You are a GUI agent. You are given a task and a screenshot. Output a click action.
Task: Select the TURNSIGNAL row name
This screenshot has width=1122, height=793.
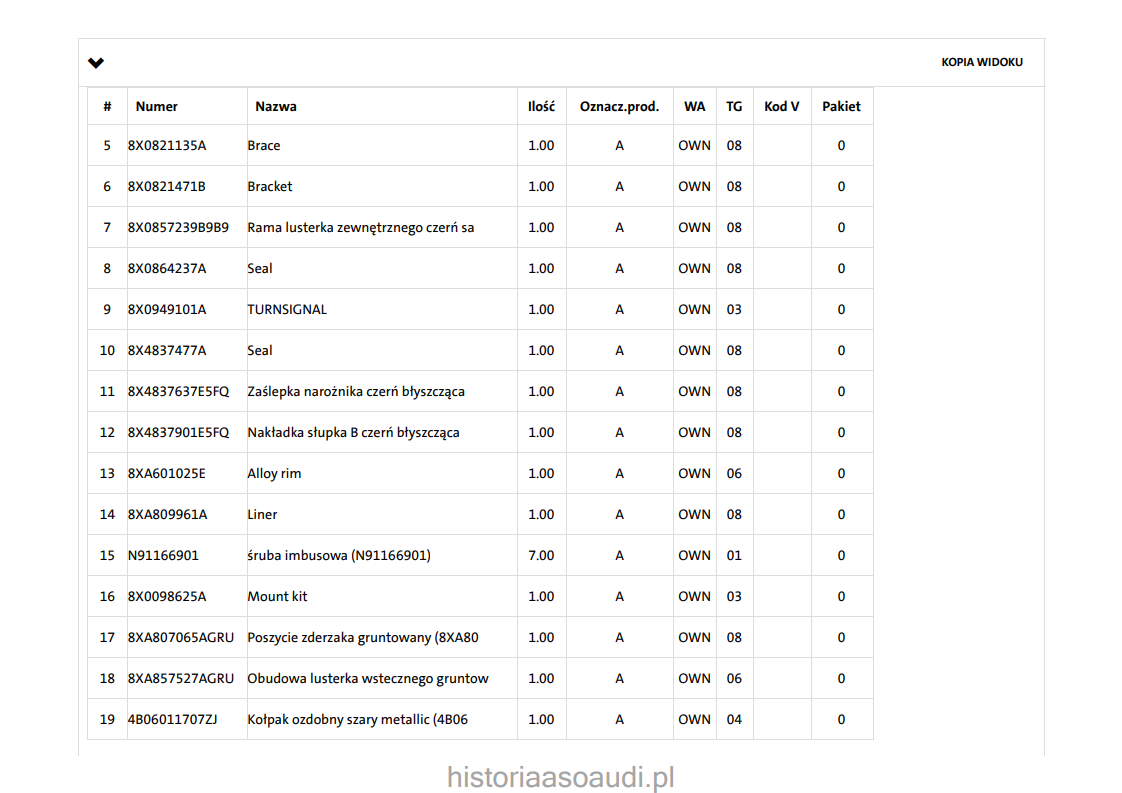coord(287,310)
